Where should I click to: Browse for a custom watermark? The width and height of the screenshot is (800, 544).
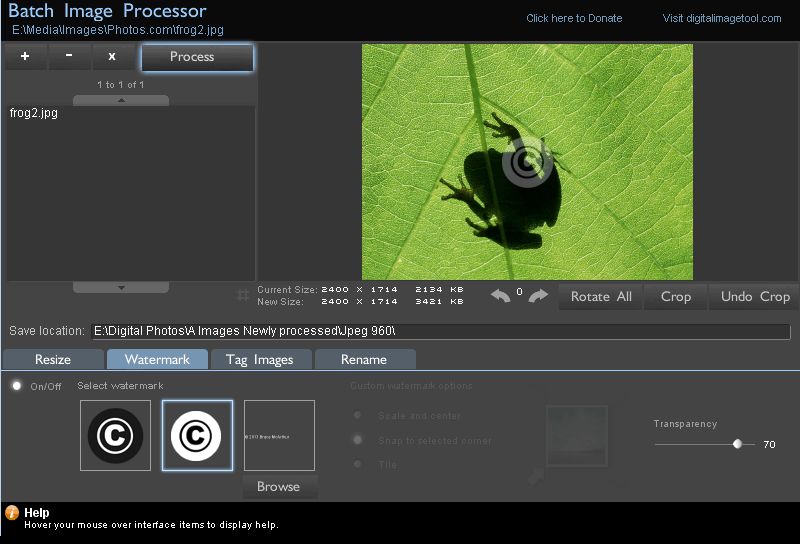pyautogui.click(x=279, y=486)
